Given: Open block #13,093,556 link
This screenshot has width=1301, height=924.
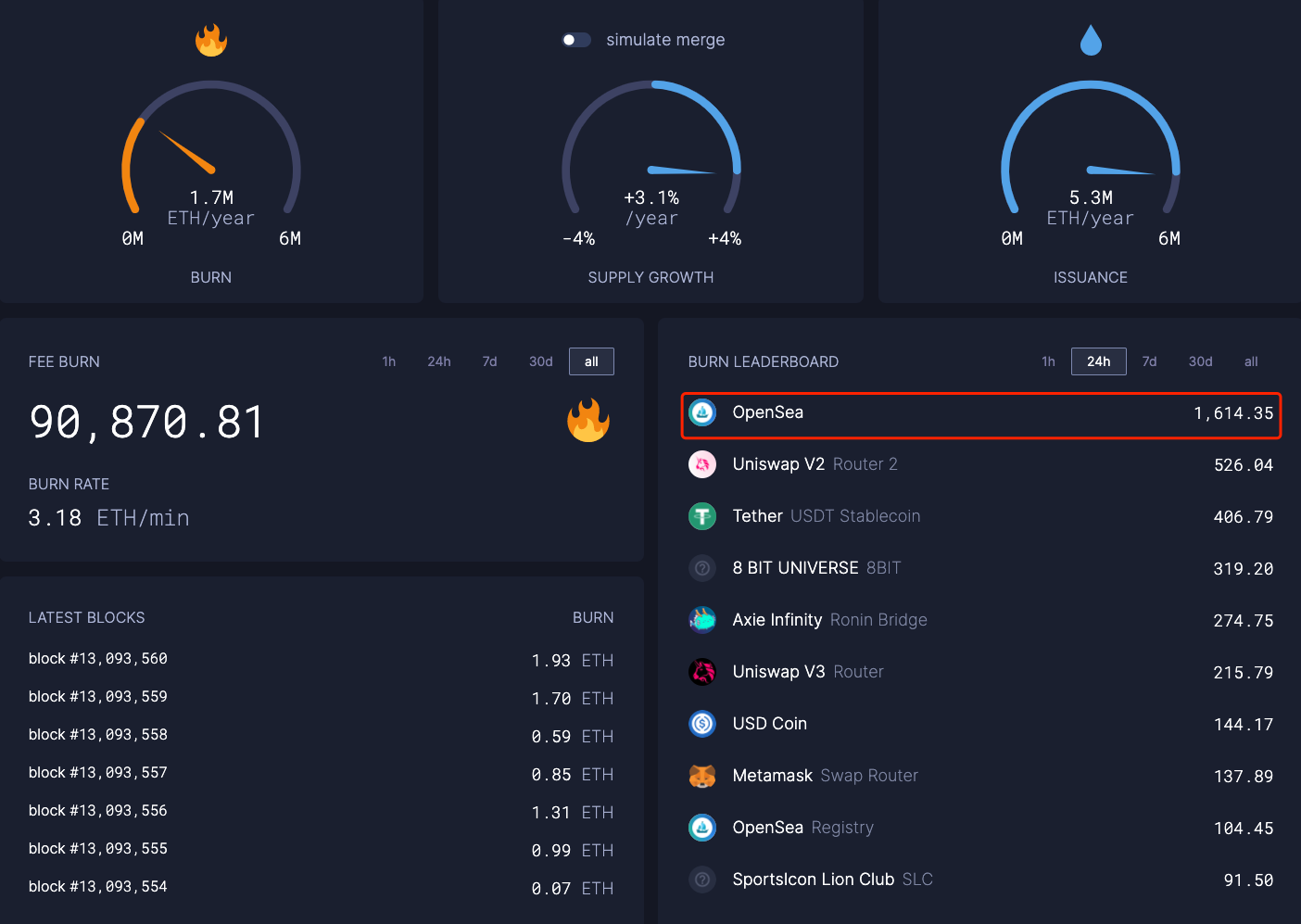Looking at the screenshot, I should click(98, 811).
